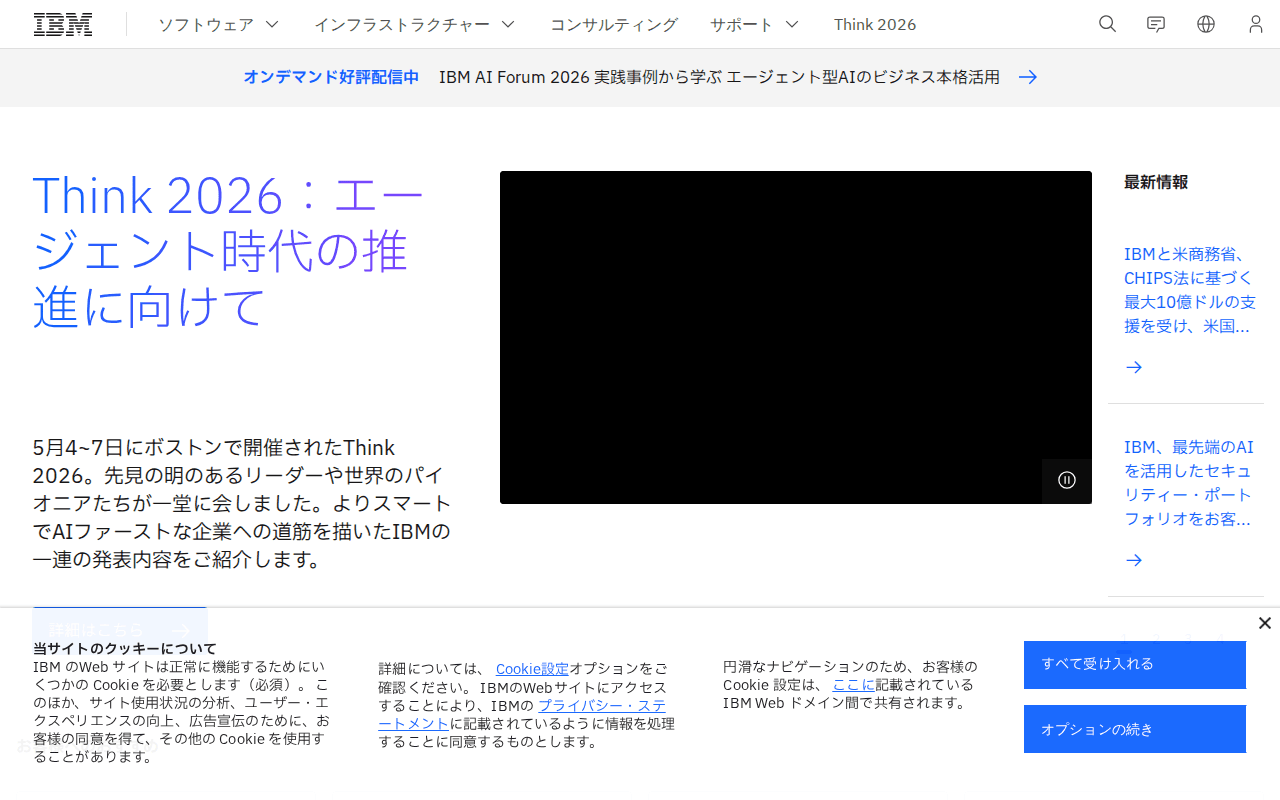Click the arrow icon in the AI Forum banner
1280x800 pixels.
pyautogui.click(x=1028, y=77)
